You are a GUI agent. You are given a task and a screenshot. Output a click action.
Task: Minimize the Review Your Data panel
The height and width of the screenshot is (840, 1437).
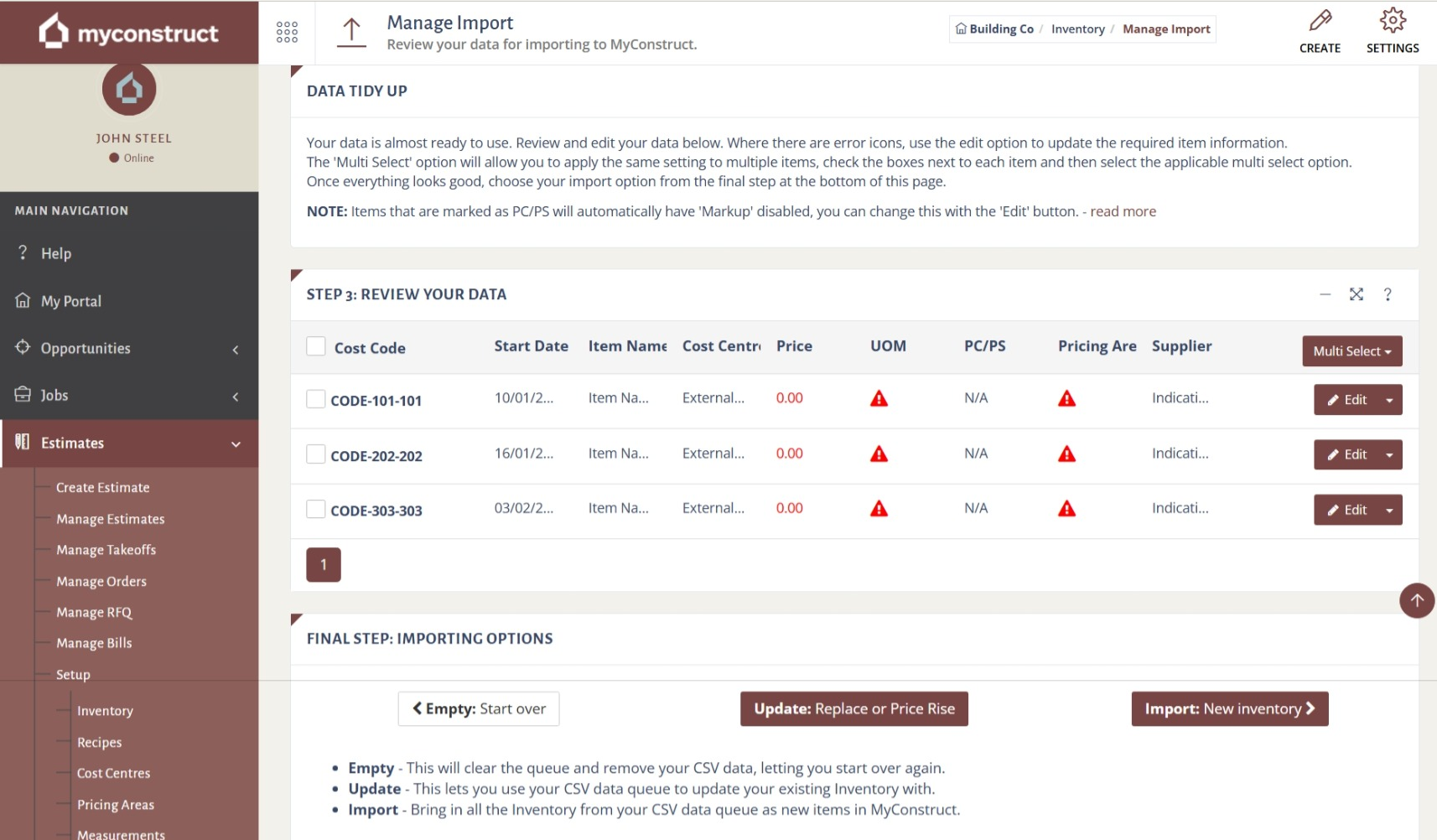coord(1325,294)
